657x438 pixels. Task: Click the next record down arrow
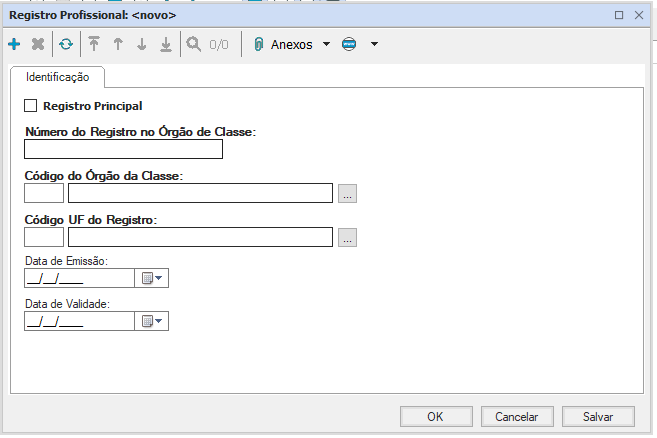[x=142, y=45]
